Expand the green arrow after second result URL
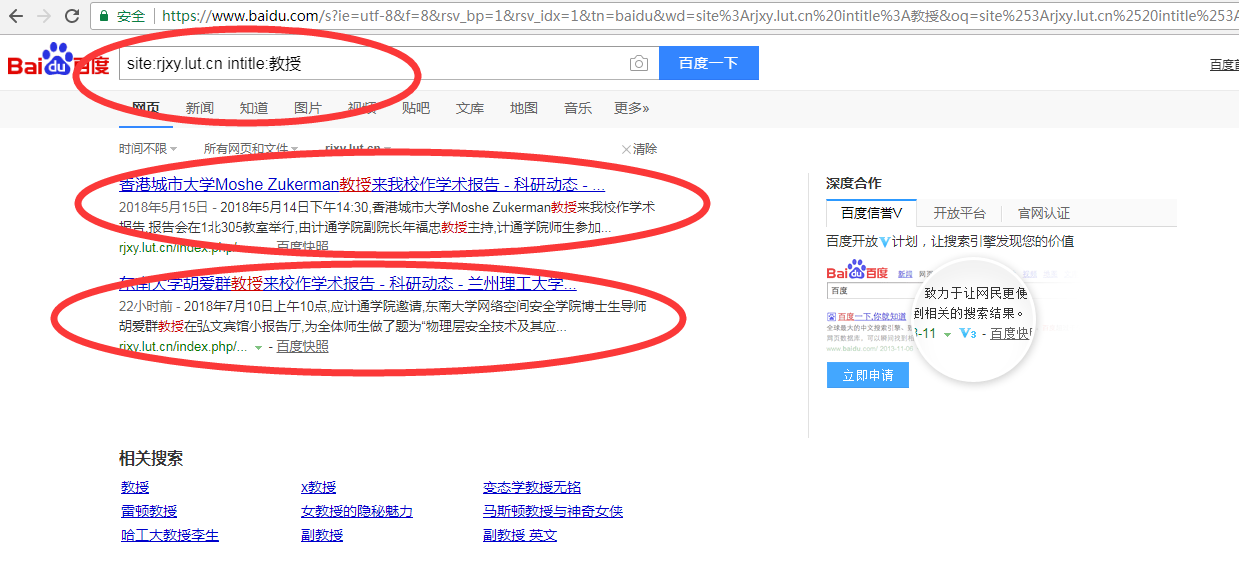The height and width of the screenshot is (572, 1239). [x=259, y=347]
